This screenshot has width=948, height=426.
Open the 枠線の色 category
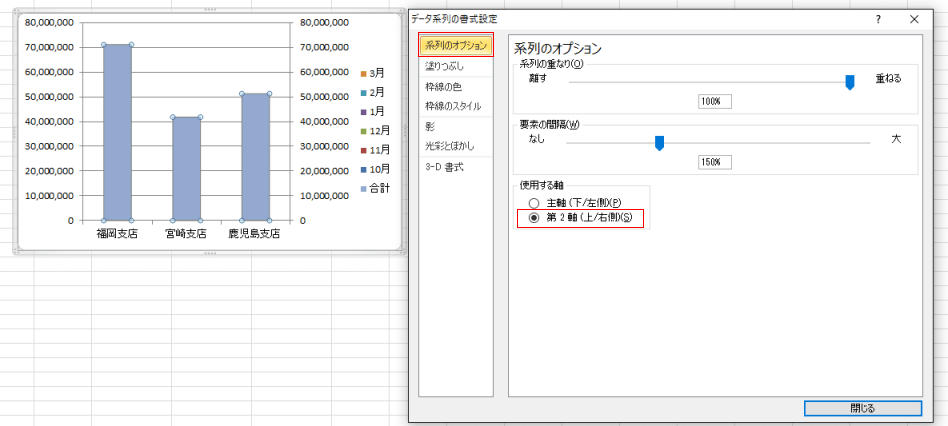(x=444, y=86)
